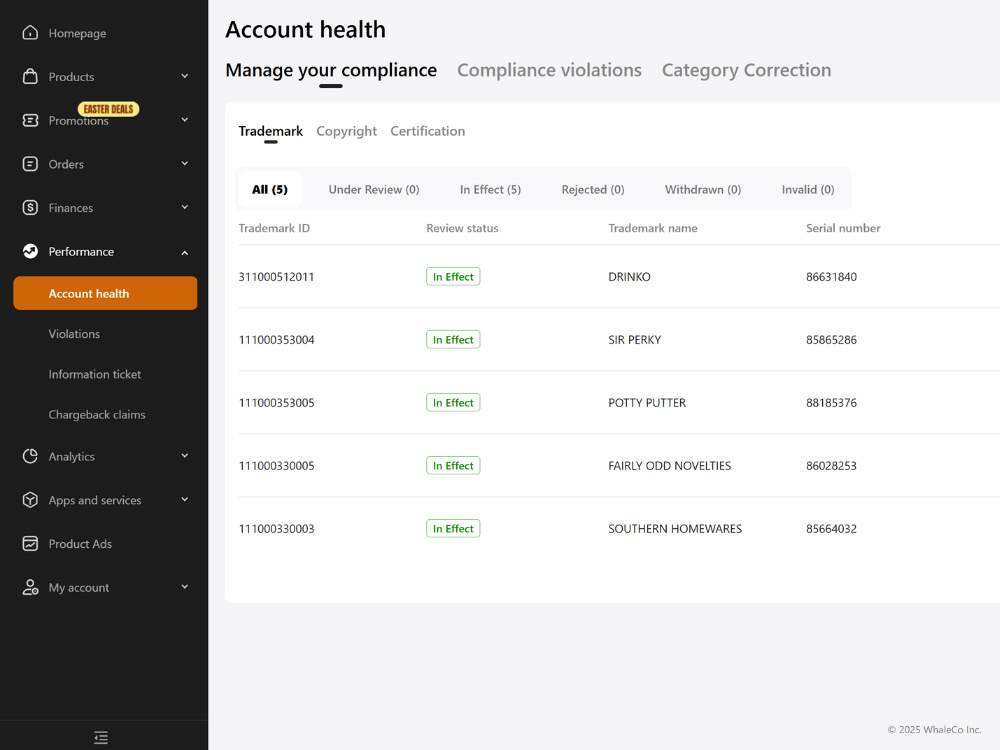Click In Effect badge for SIR PERKY
1000x750 pixels.
(453, 340)
